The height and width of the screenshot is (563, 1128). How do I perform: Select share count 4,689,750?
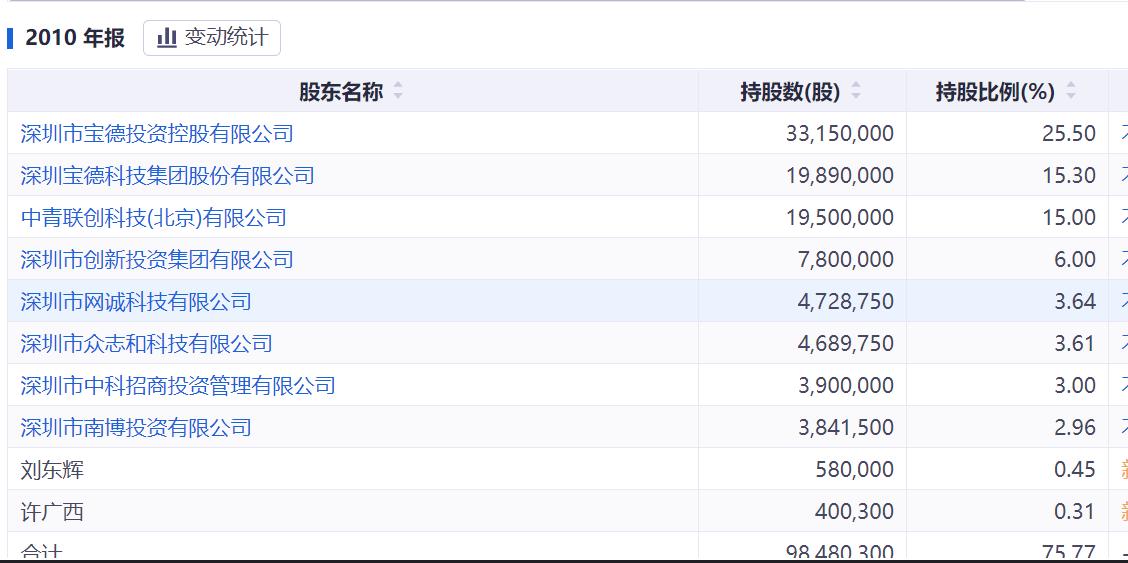846,343
